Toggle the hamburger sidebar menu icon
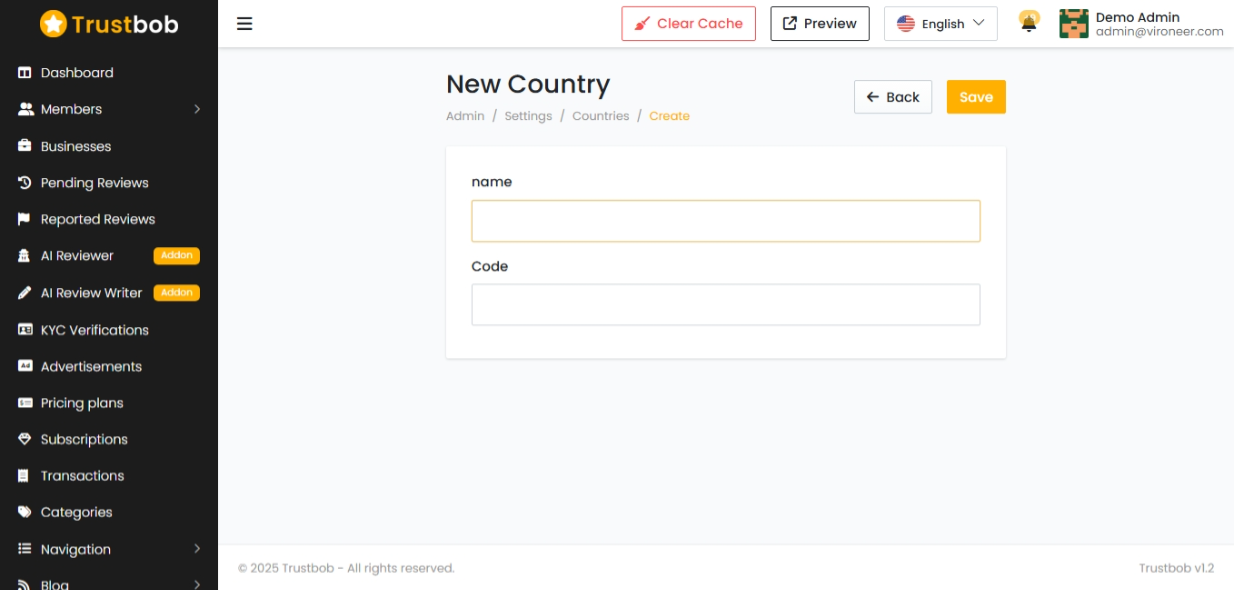This screenshot has width=1234, height=590. pos(245,24)
